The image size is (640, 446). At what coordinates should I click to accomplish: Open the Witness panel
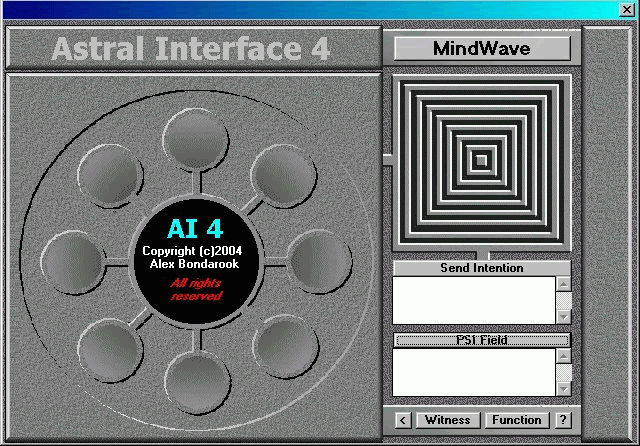point(448,420)
